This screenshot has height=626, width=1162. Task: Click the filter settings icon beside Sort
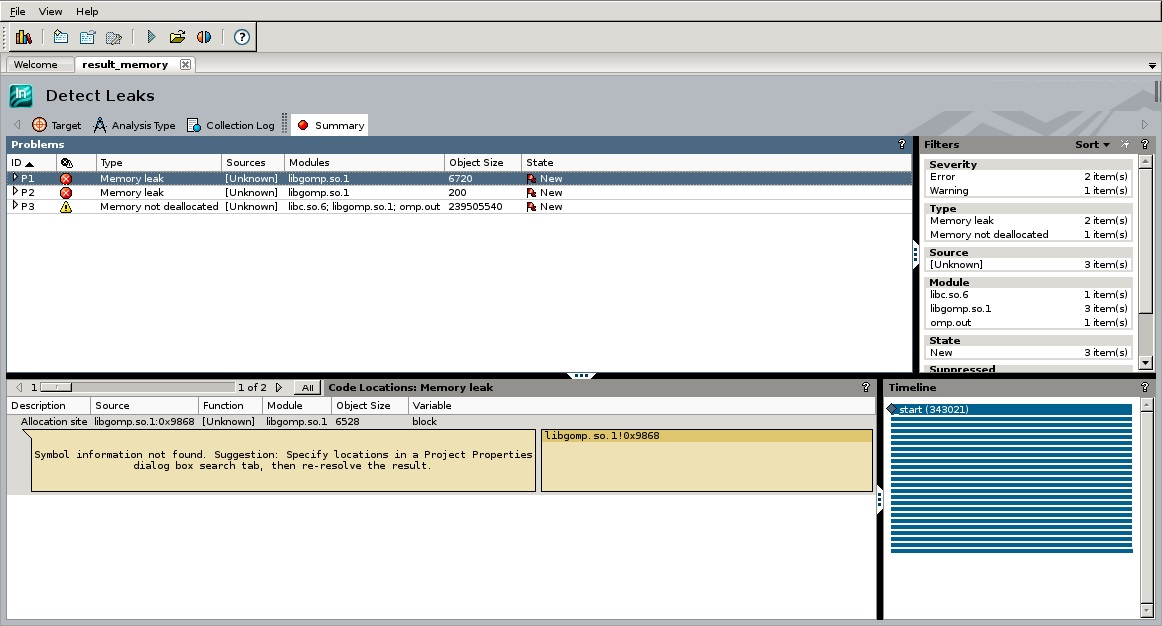(1125, 145)
